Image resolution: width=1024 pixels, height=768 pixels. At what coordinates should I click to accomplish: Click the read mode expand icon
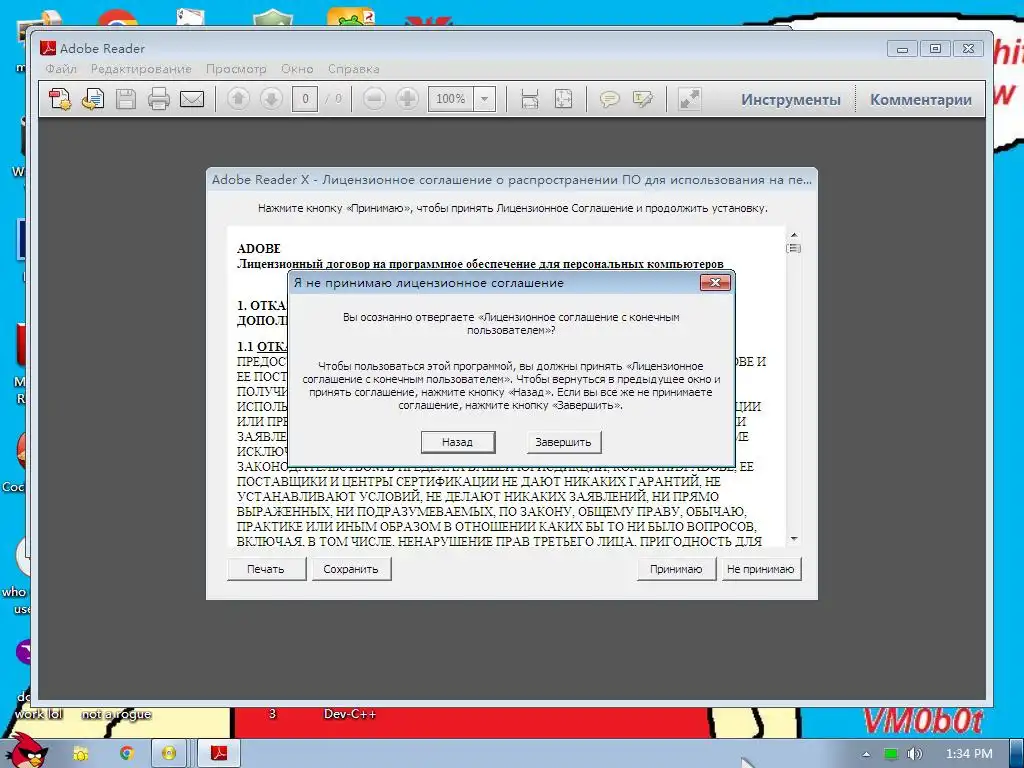(689, 99)
